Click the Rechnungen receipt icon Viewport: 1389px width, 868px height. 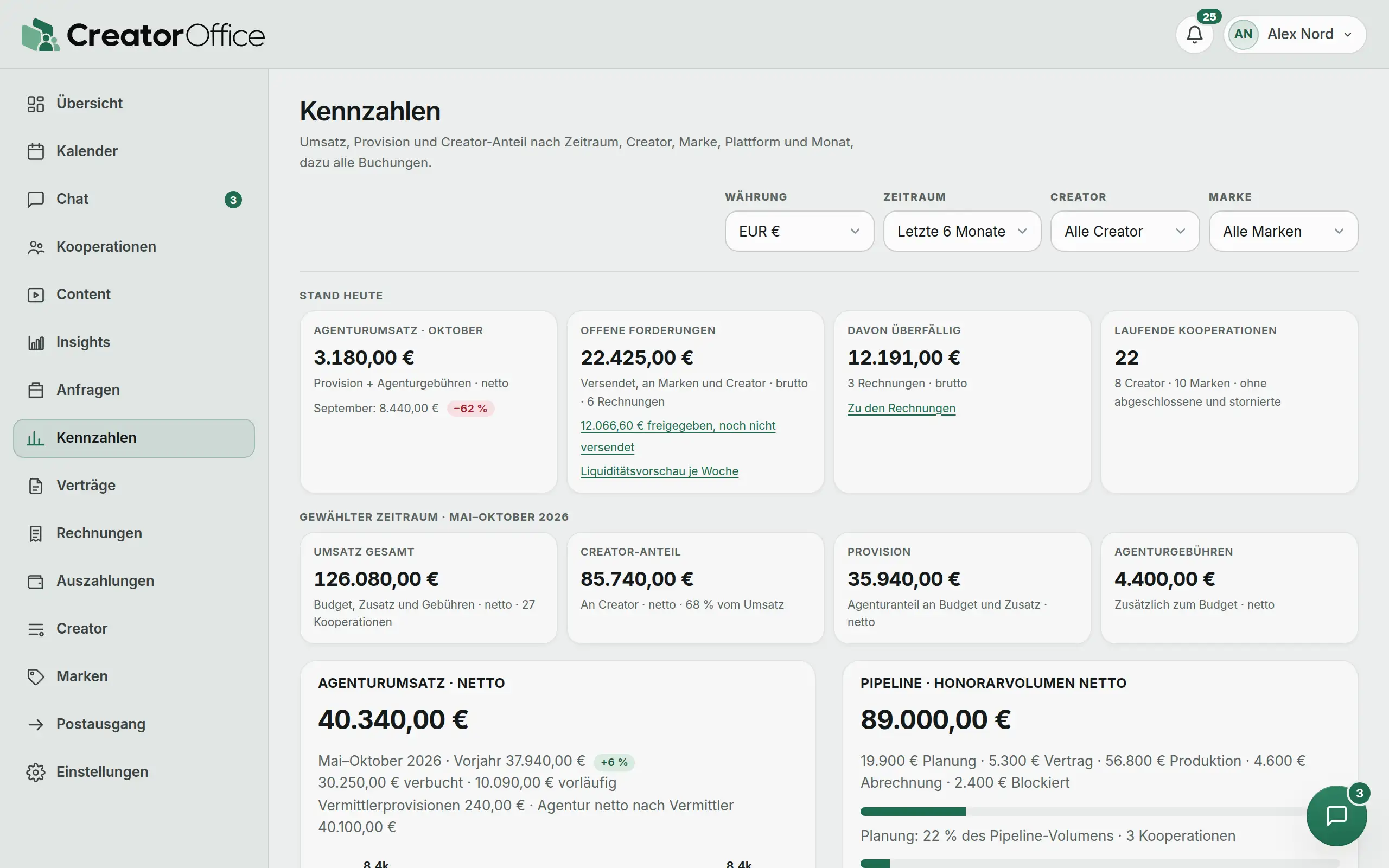(x=36, y=533)
